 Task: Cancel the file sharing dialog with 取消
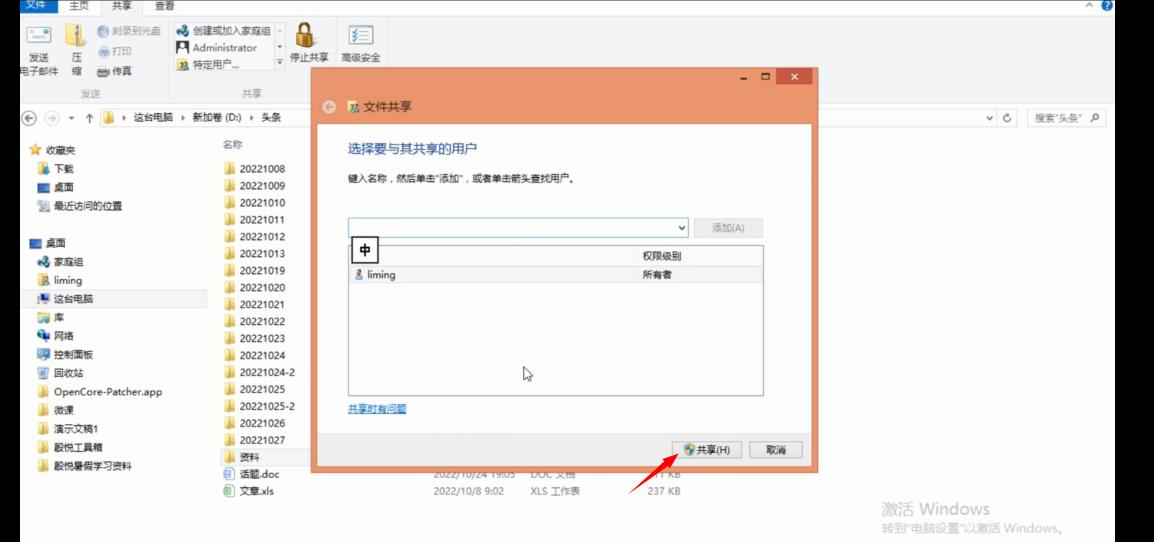[x=776, y=450]
